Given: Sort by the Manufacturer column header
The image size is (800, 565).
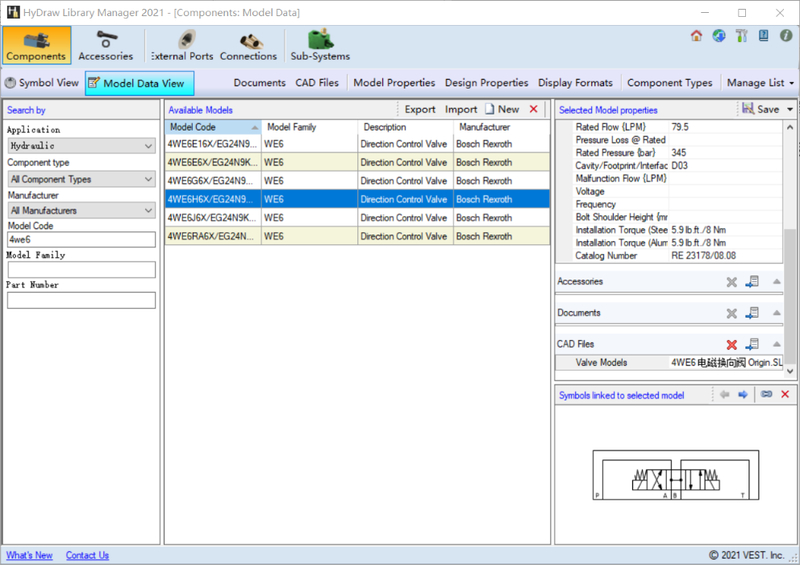Looking at the screenshot, I should [x=502, y=127].
